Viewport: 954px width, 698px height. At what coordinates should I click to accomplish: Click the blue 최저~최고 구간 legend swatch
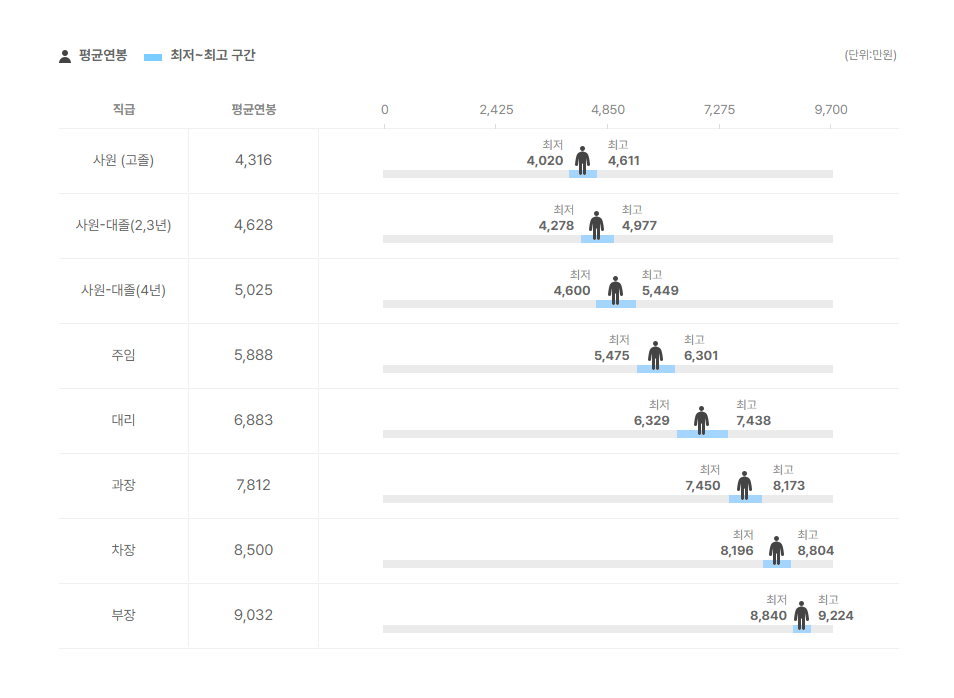(x=153, y=57)
